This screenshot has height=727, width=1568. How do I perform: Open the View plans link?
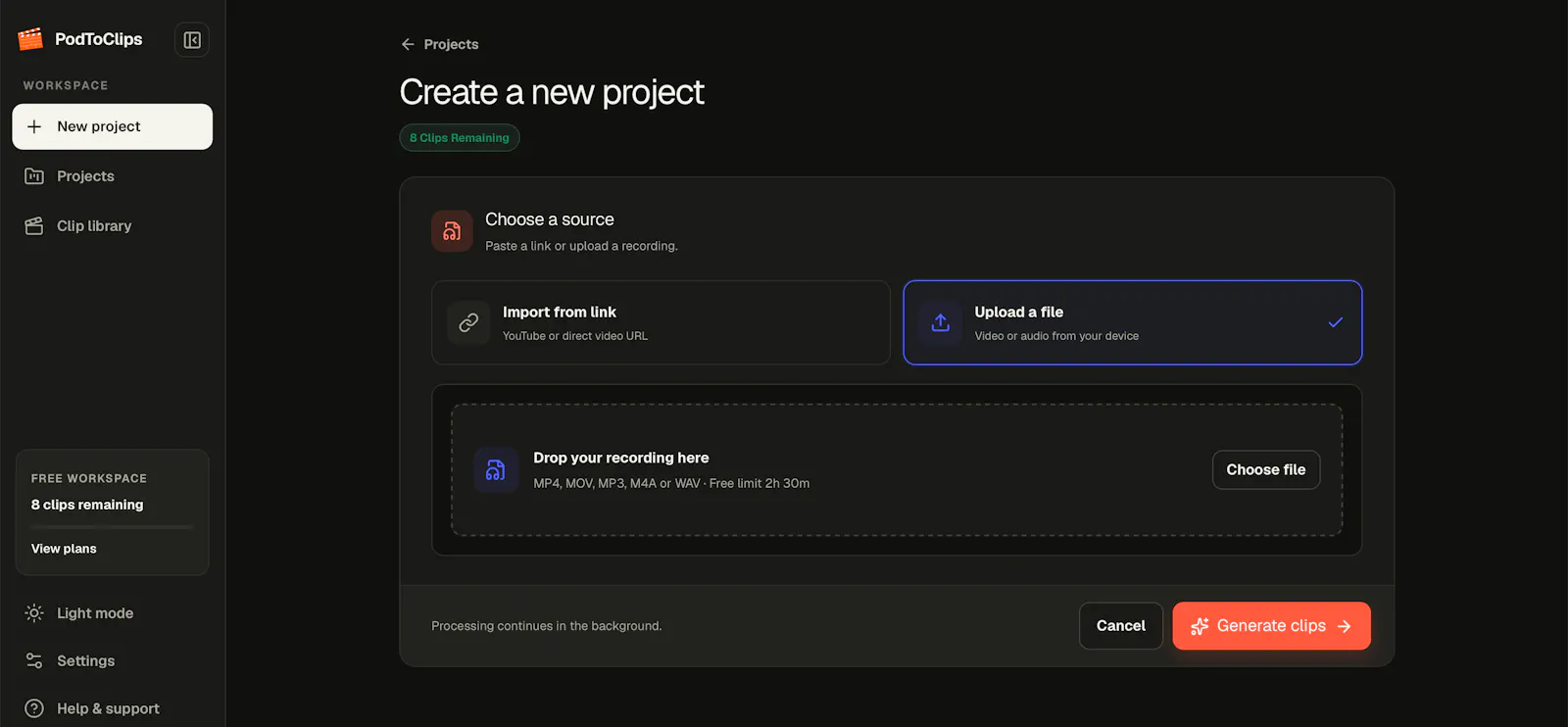[x=64, y=549]
